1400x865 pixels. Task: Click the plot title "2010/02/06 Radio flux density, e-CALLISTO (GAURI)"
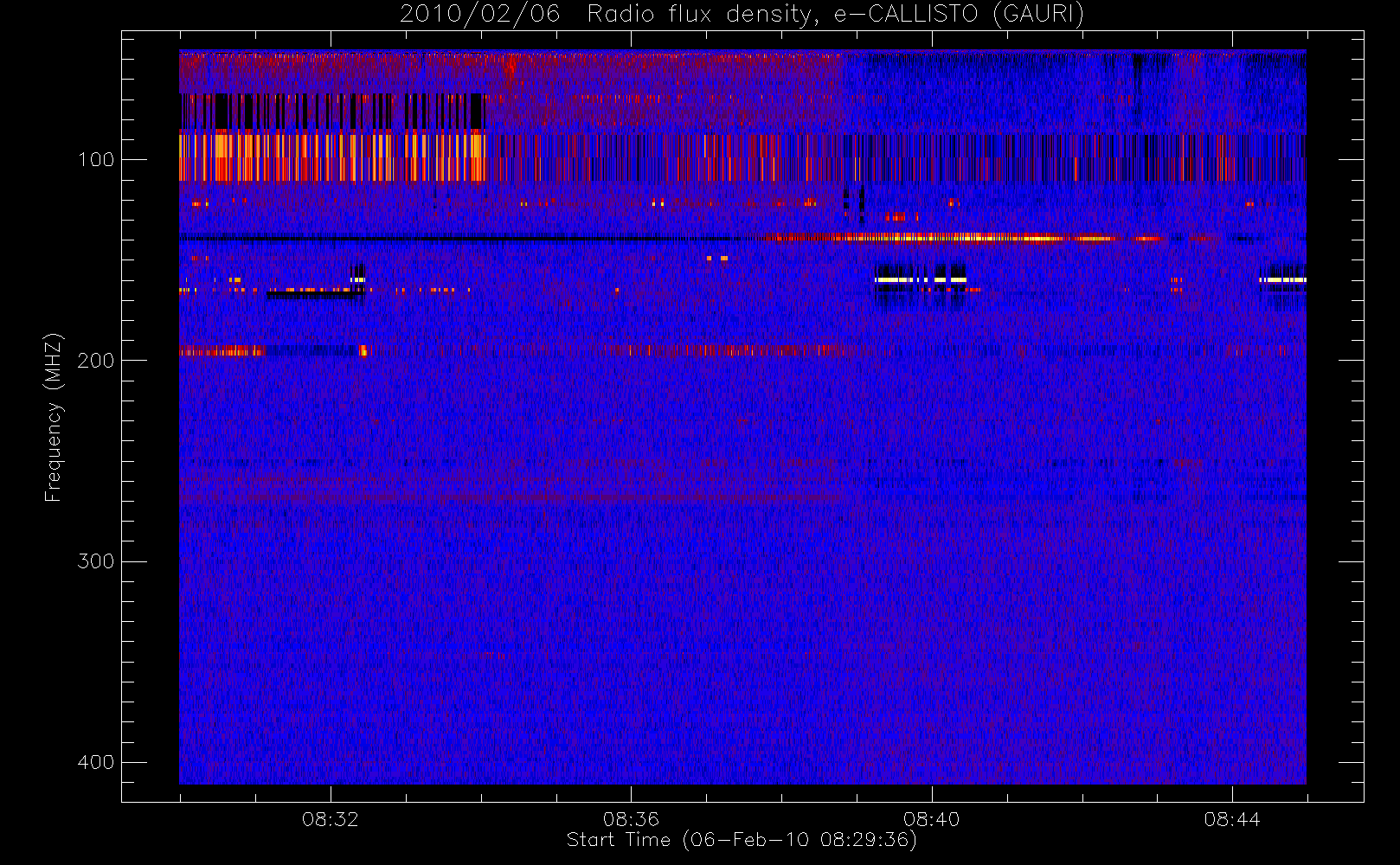click(x=742, y=15)
